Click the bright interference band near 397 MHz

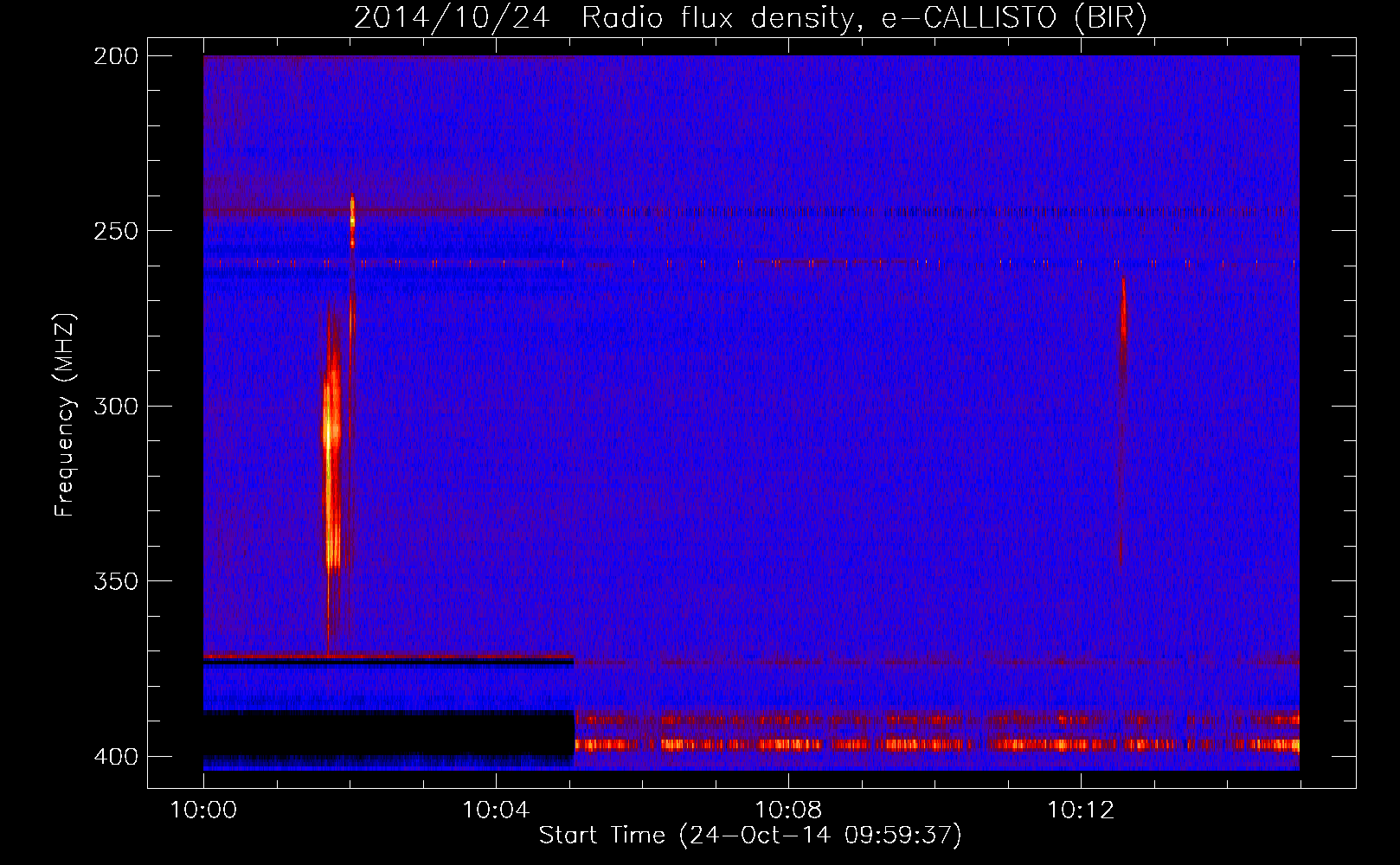tap(937, 744)
